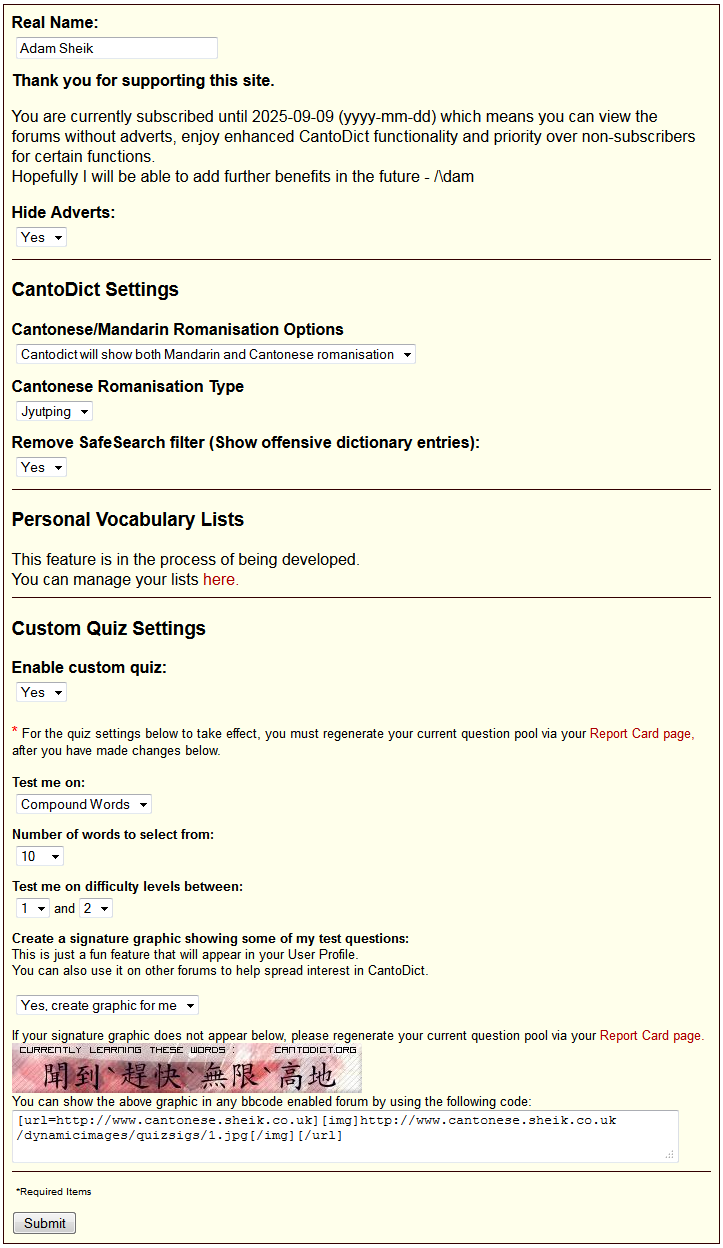Viewport: 723px width, 1248px height.
Task: Click the CantoDict Settings heading
Action: pos(95,289)
